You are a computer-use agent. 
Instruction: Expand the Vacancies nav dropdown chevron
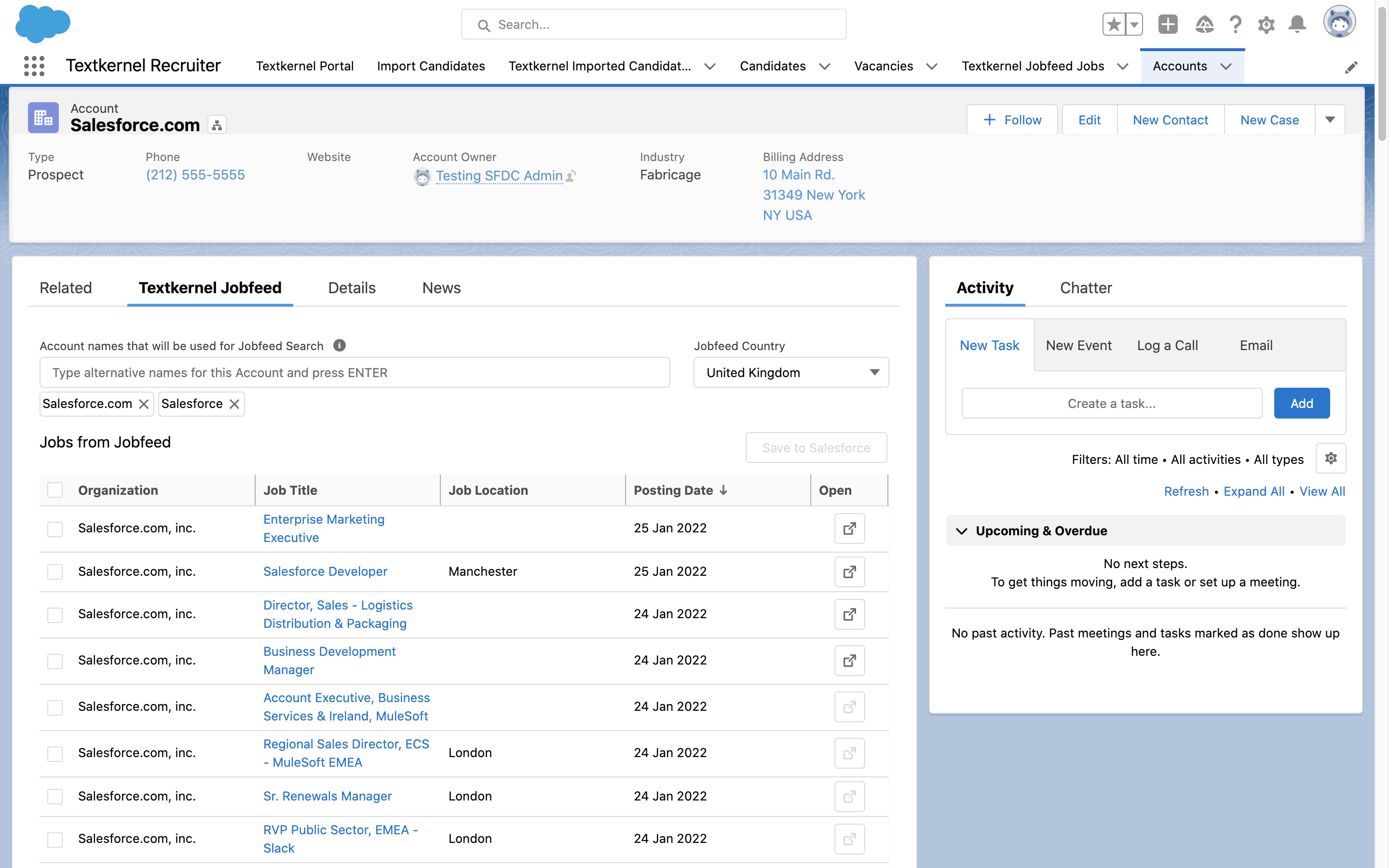932,67
